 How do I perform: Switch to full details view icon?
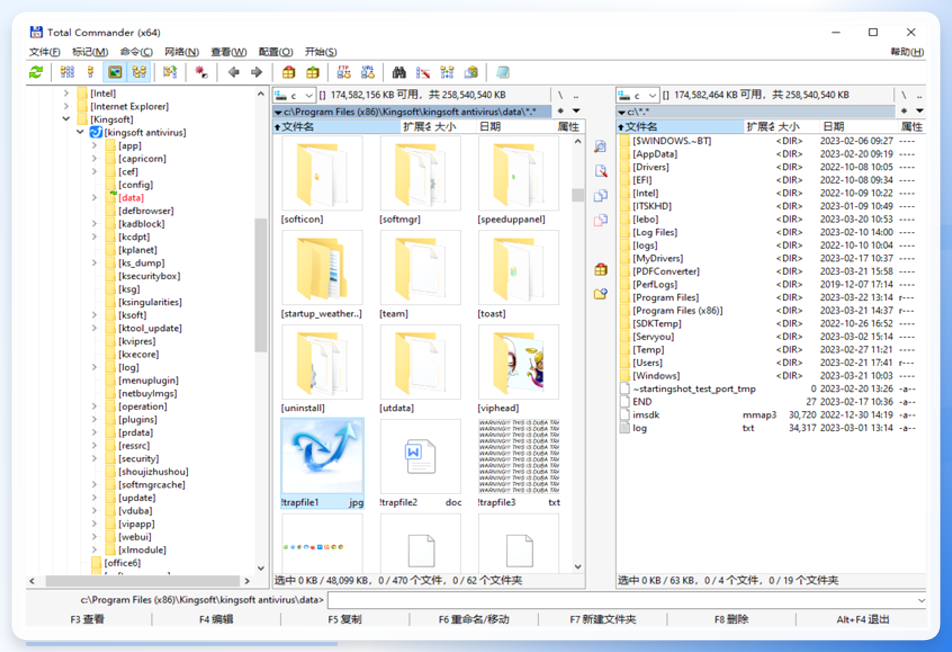pos(91,72)
